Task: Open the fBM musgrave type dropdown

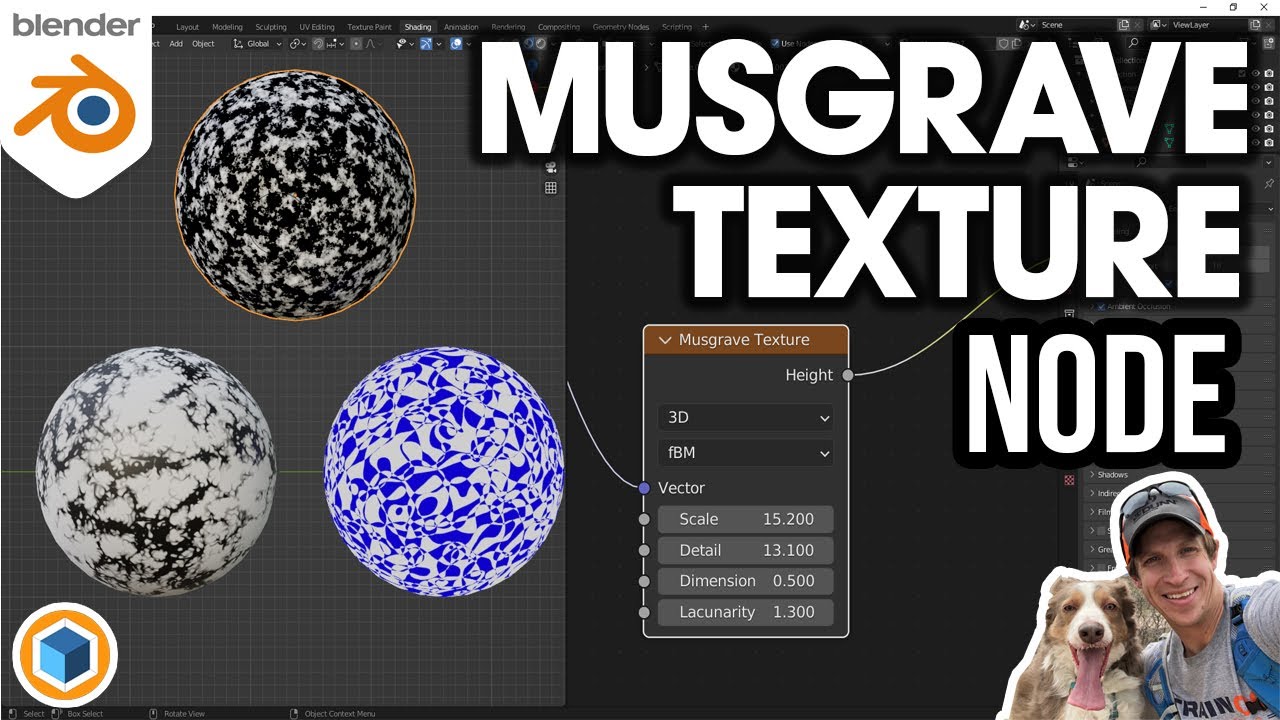Action: [x=745, y=453]
